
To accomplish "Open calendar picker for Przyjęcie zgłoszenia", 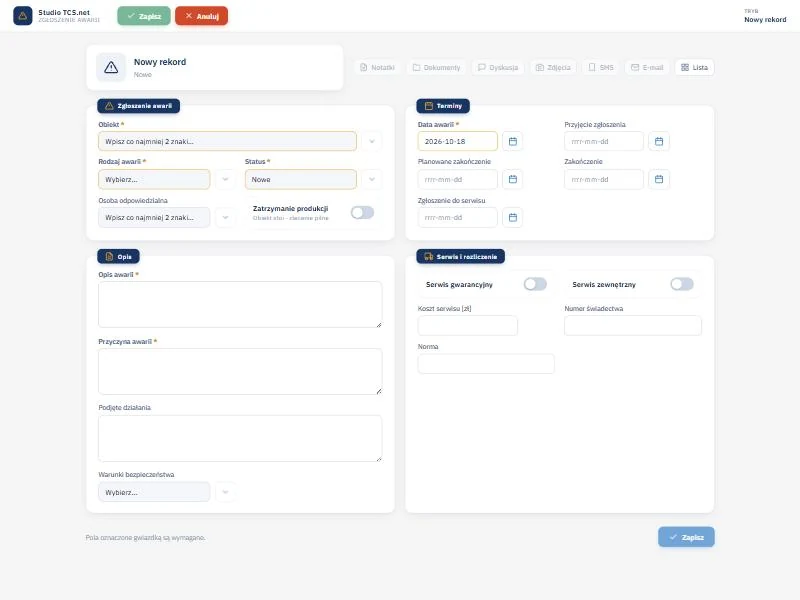I will click(659, 141).
